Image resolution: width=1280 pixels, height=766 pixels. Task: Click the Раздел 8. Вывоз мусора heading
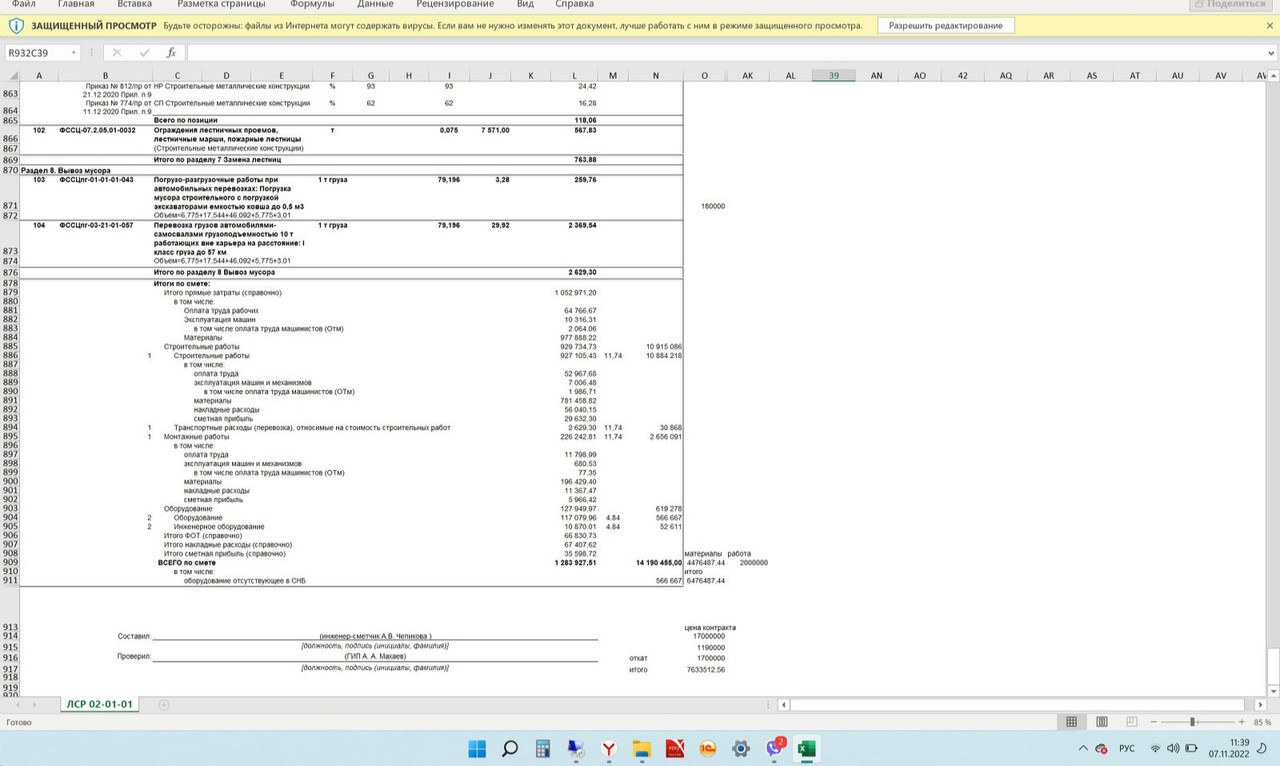pos(66,171)
